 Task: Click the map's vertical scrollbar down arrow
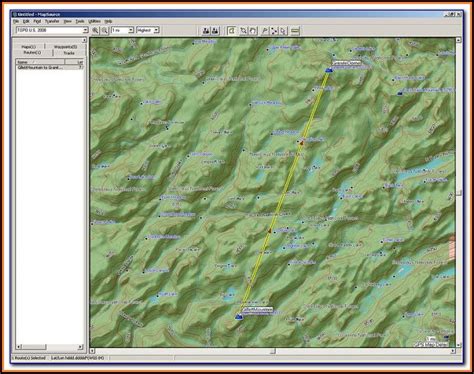point(459,345)
